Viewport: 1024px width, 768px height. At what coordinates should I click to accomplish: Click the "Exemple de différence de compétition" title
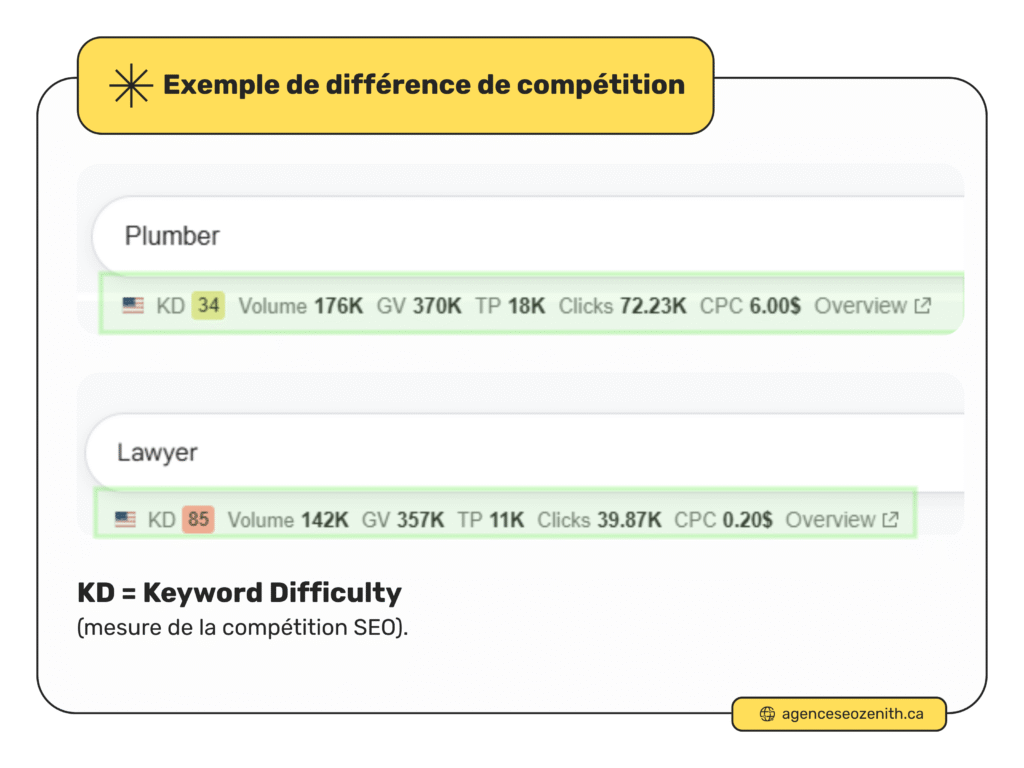424,85
